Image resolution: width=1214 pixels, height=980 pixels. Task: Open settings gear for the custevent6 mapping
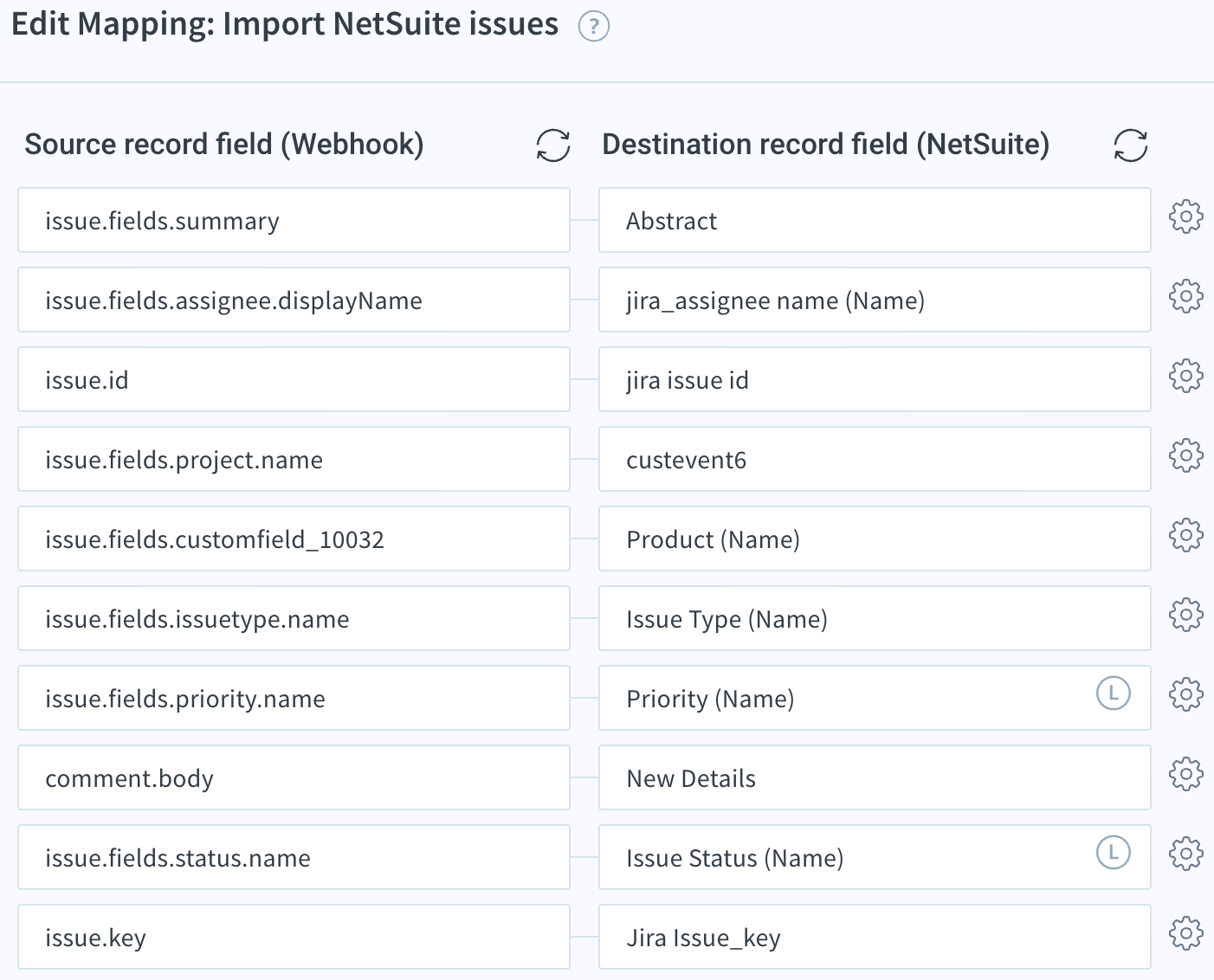tap(1185, 455)
